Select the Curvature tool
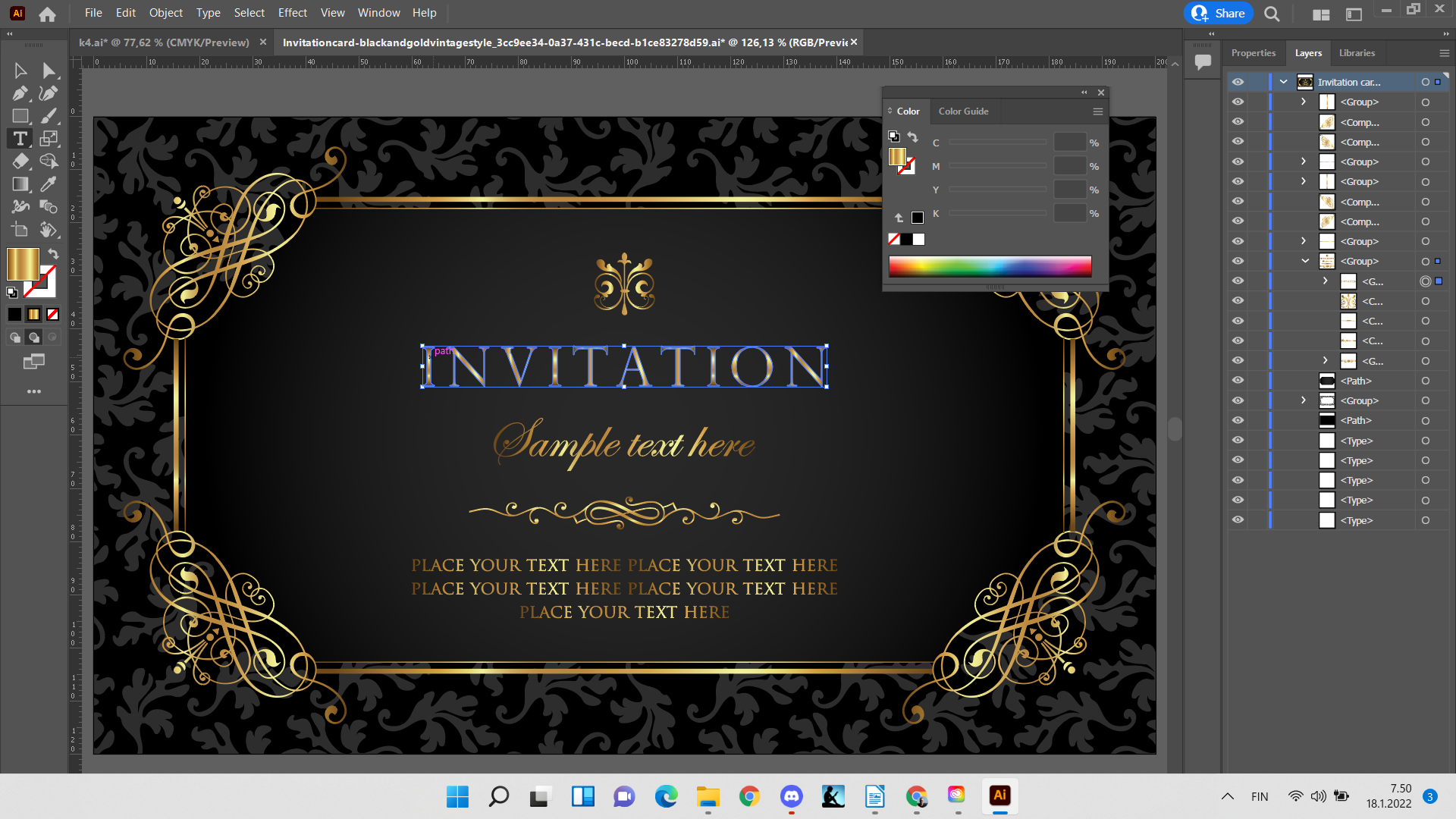Screen dimensions: 1456x819 (49, 93)
